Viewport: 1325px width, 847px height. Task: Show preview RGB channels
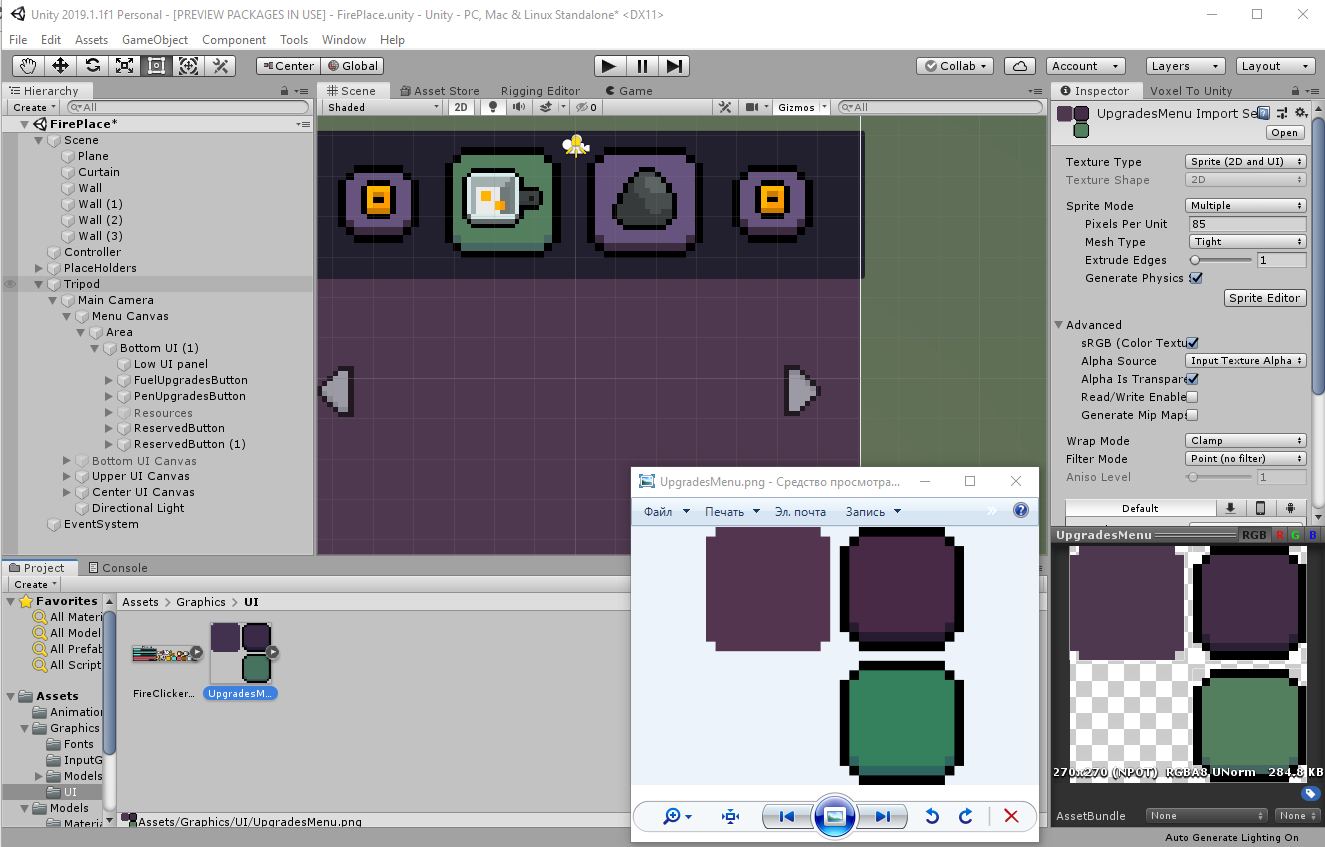(1254, 535)
